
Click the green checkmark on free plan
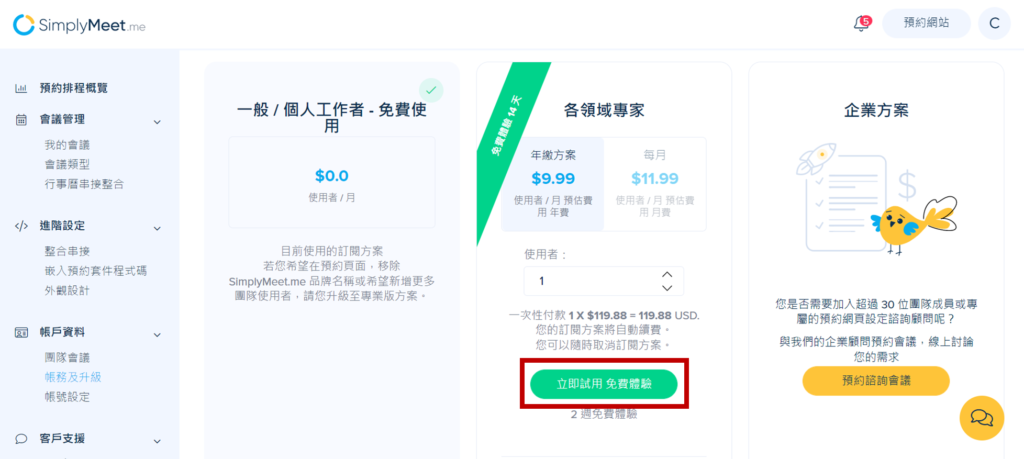pos(431,90)
